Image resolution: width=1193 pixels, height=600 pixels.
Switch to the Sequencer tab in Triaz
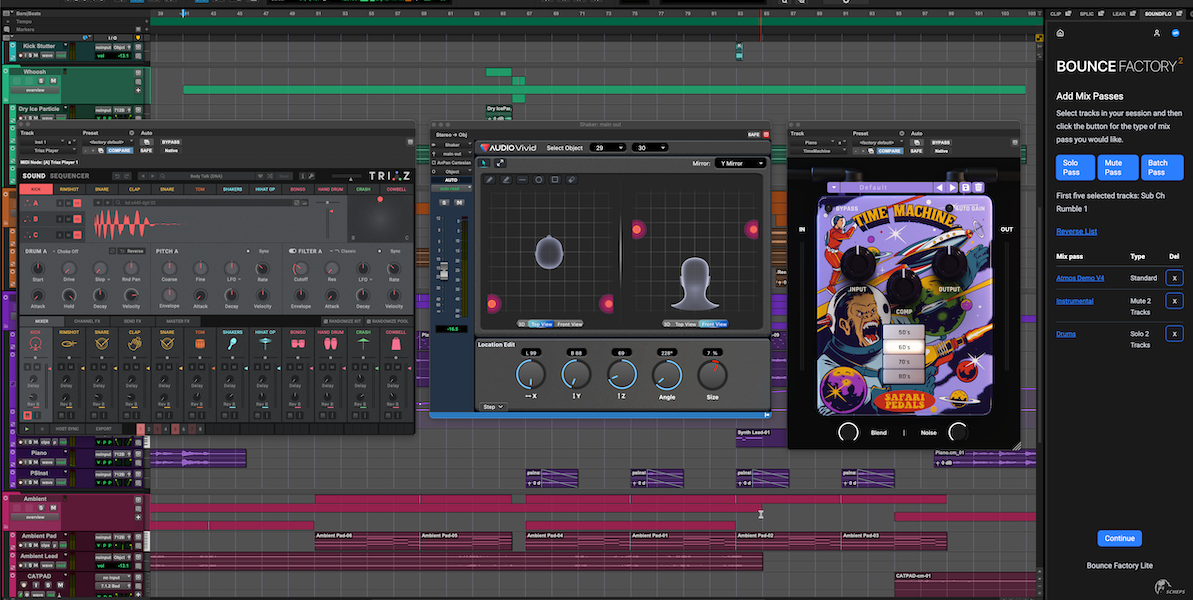pyautogui.click(x=70, y=176)
